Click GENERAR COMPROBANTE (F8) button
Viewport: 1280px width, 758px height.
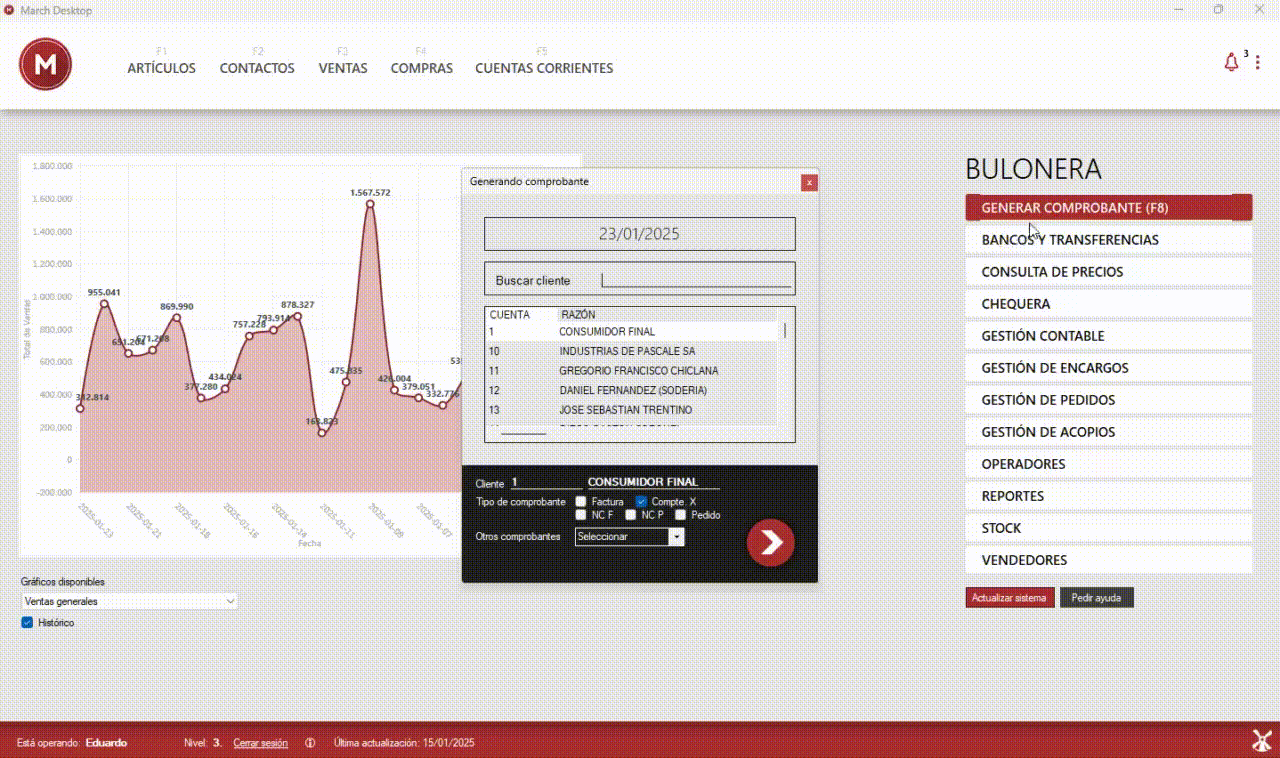coord(1109,208)
